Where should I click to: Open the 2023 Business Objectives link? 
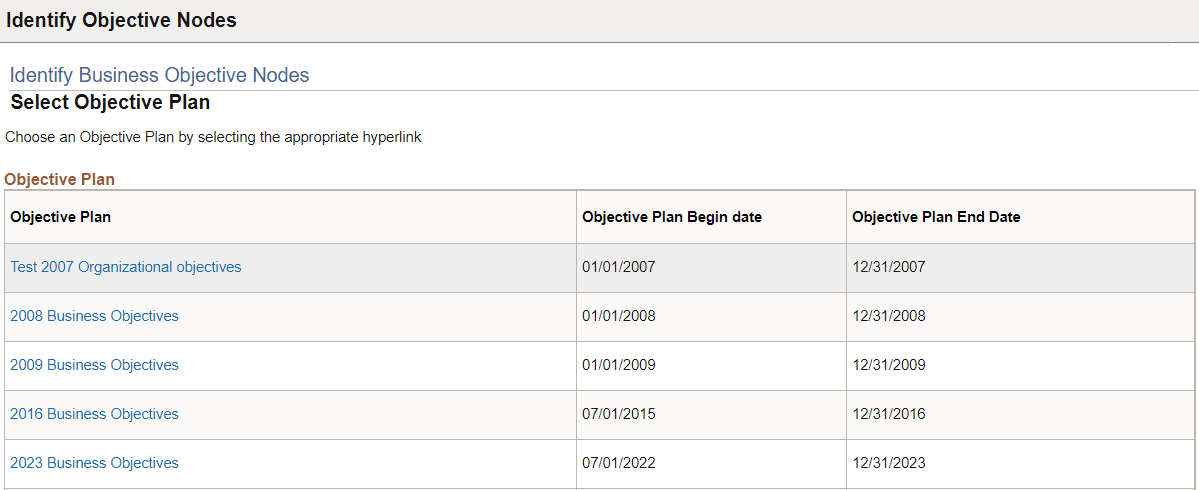[94, 463]
